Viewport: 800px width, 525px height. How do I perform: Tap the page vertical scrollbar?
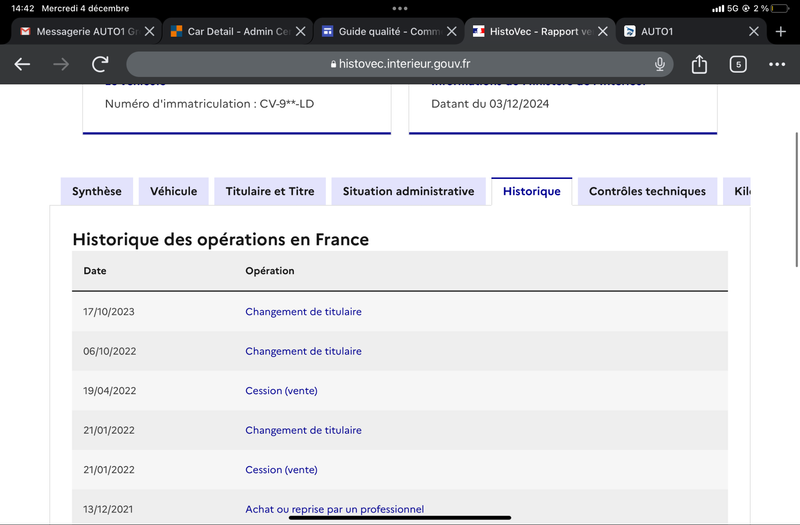pos(796,199)
